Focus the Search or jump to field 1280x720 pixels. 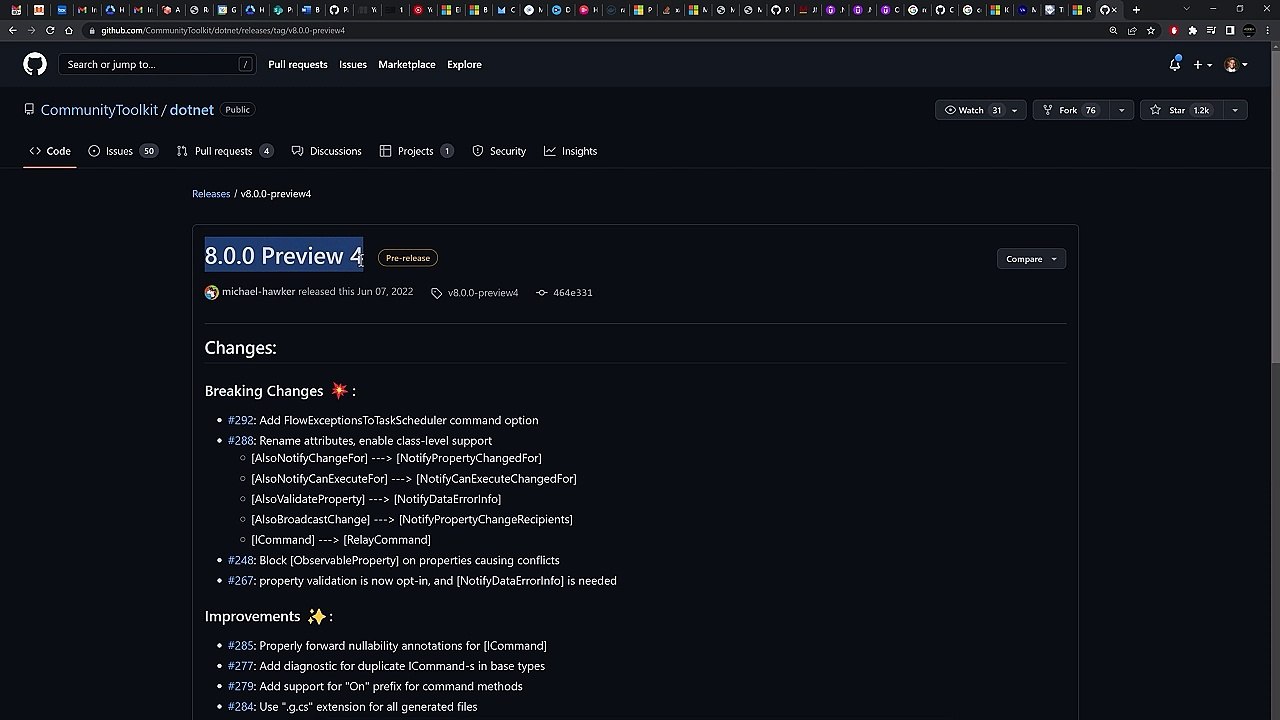[159, 64]
